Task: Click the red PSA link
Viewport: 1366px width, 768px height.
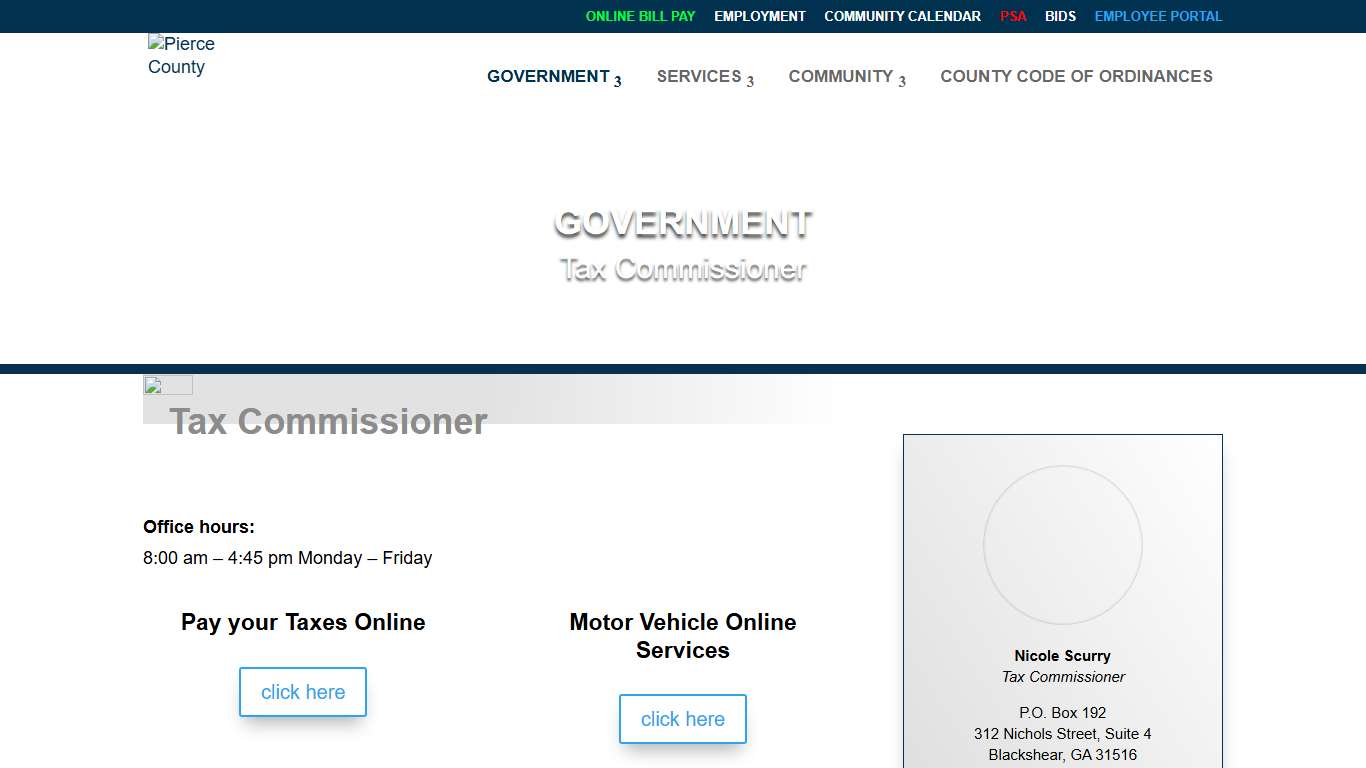Action: pyautogui.click(x=1013, y=16)
